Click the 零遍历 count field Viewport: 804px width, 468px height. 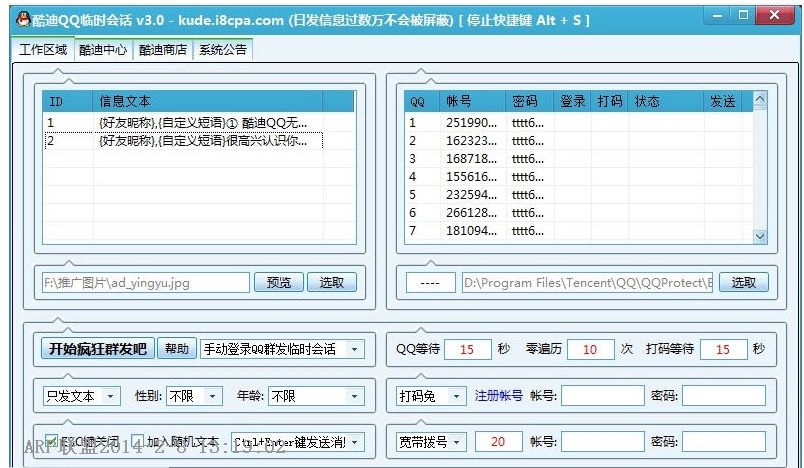(x=590, y=350)
